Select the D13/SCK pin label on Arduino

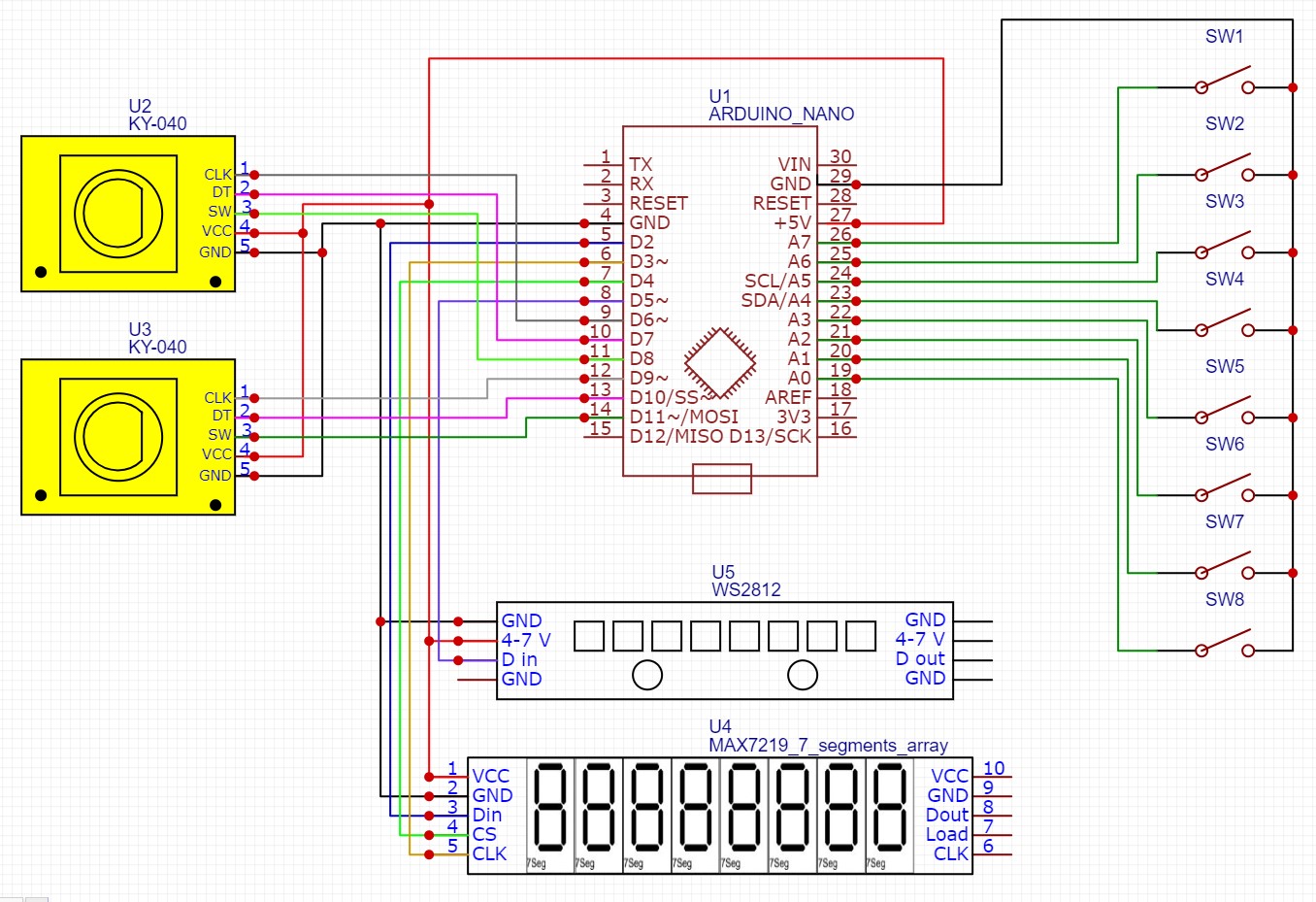[771, 437]
